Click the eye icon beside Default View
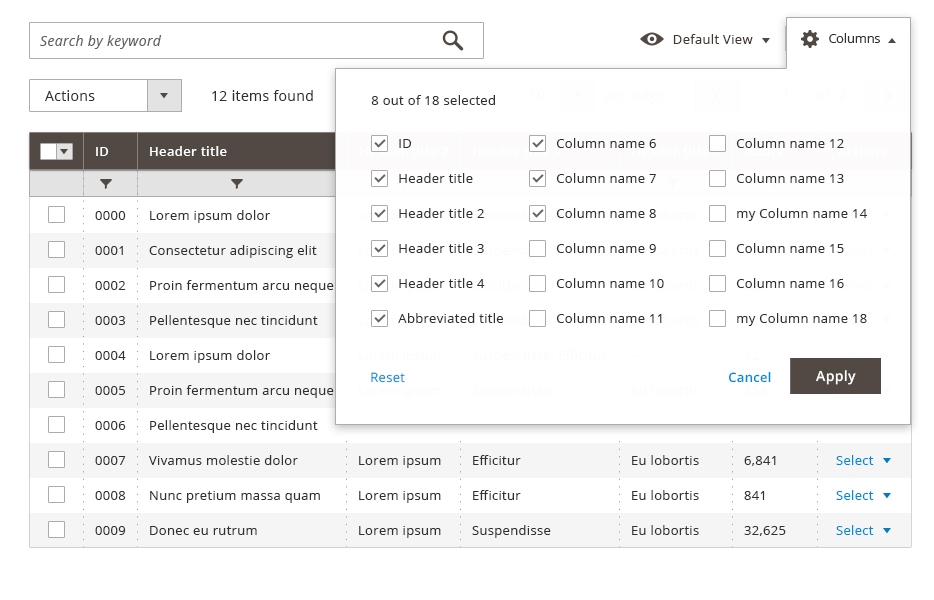Viewport: 934px width, 600px height. point(652,40)
